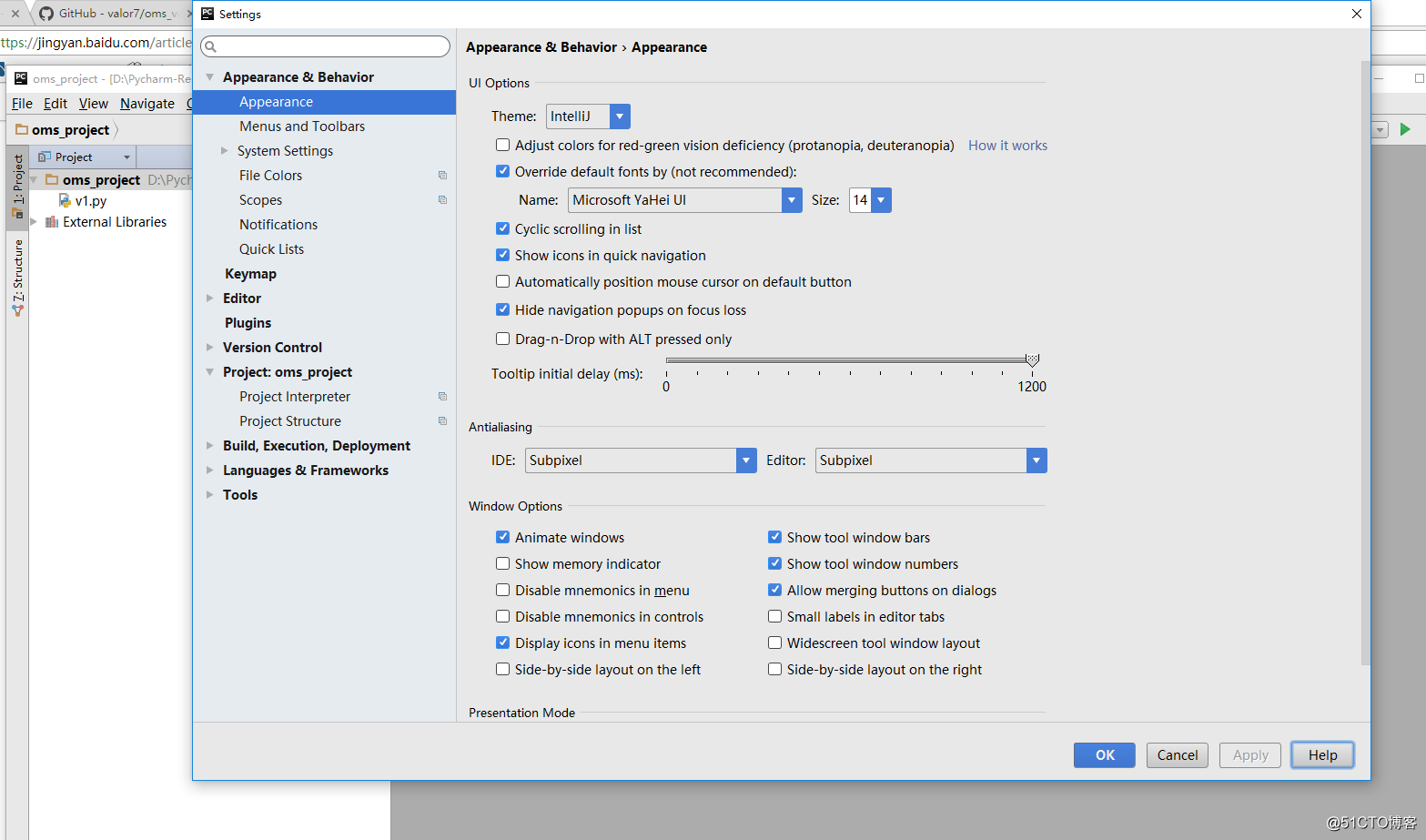This screenshot has width=1426, height=840.
Task: Expand the Editor settings section
Action: click(x=210, y=299)
